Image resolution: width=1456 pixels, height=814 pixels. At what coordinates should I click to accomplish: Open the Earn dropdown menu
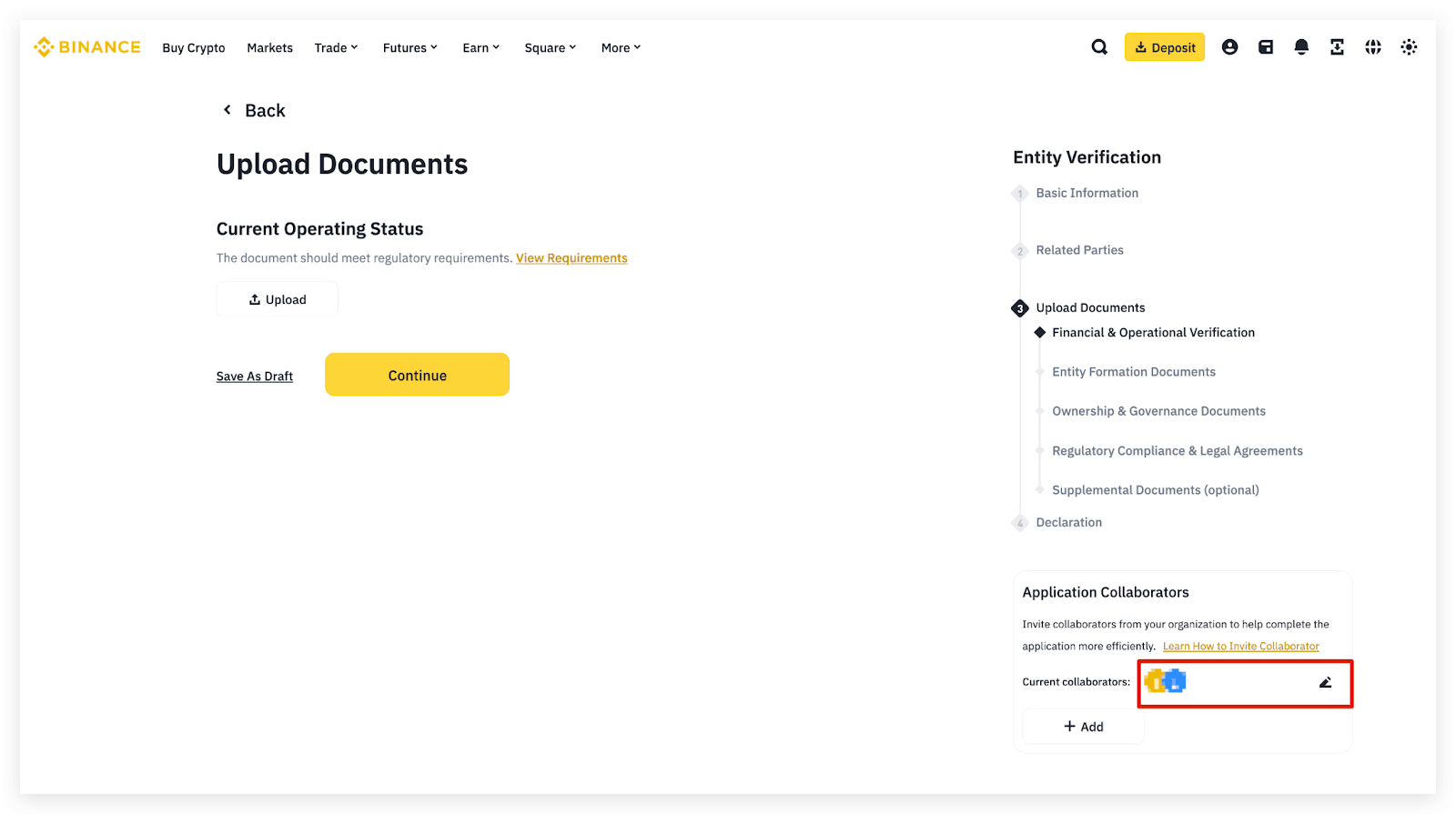pos(480,48)
